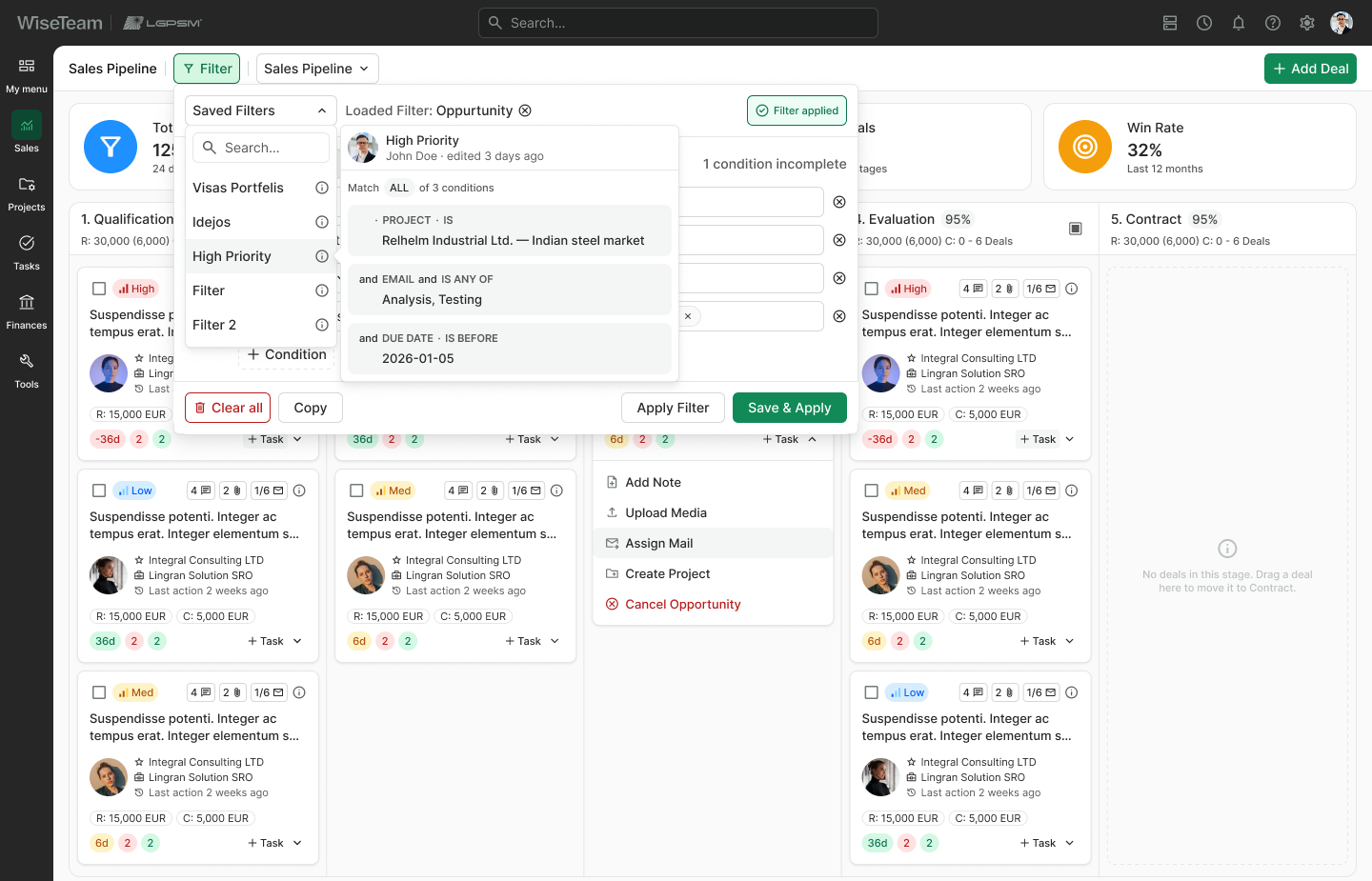Check the High priority card in Qualification column

99,289
